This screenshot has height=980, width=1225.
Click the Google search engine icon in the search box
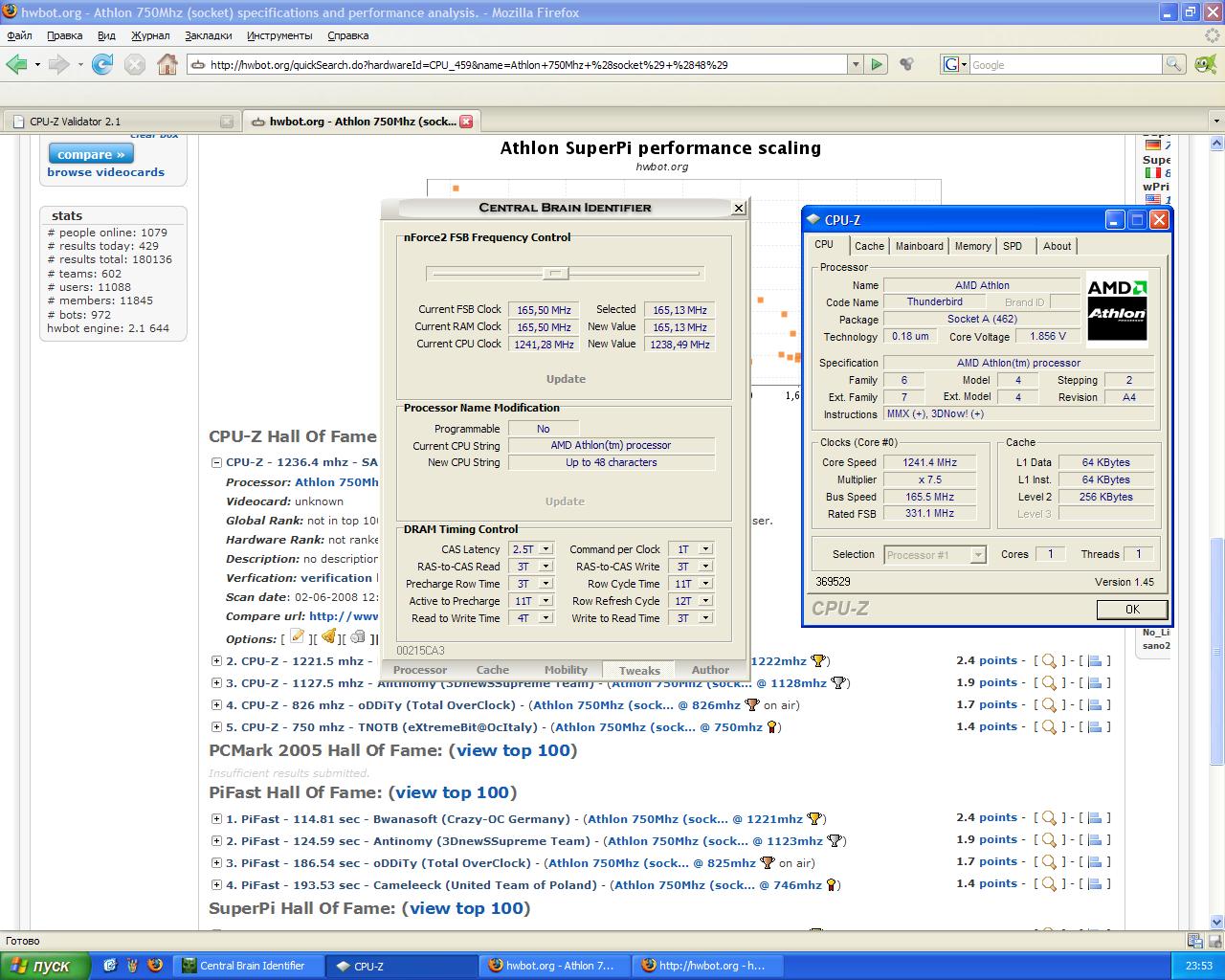coord(951,64)
